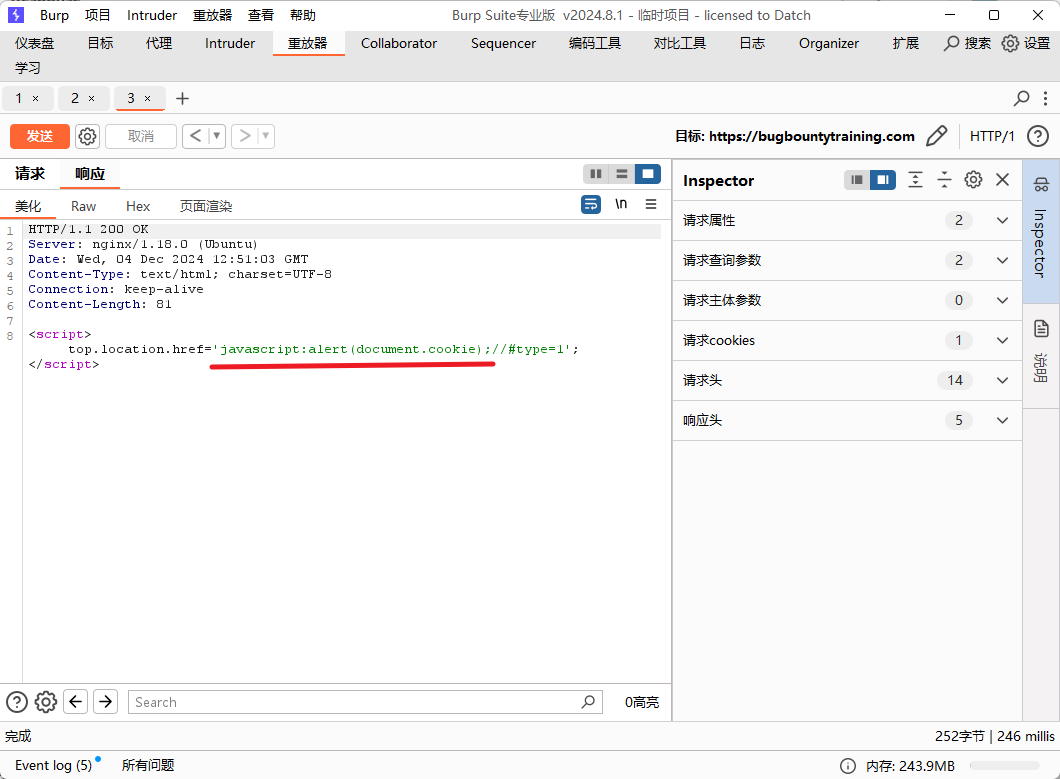The width and height of the screenshot is (1060, 779).
Task: Select the 响应 response tab
Action: (90, 174)
